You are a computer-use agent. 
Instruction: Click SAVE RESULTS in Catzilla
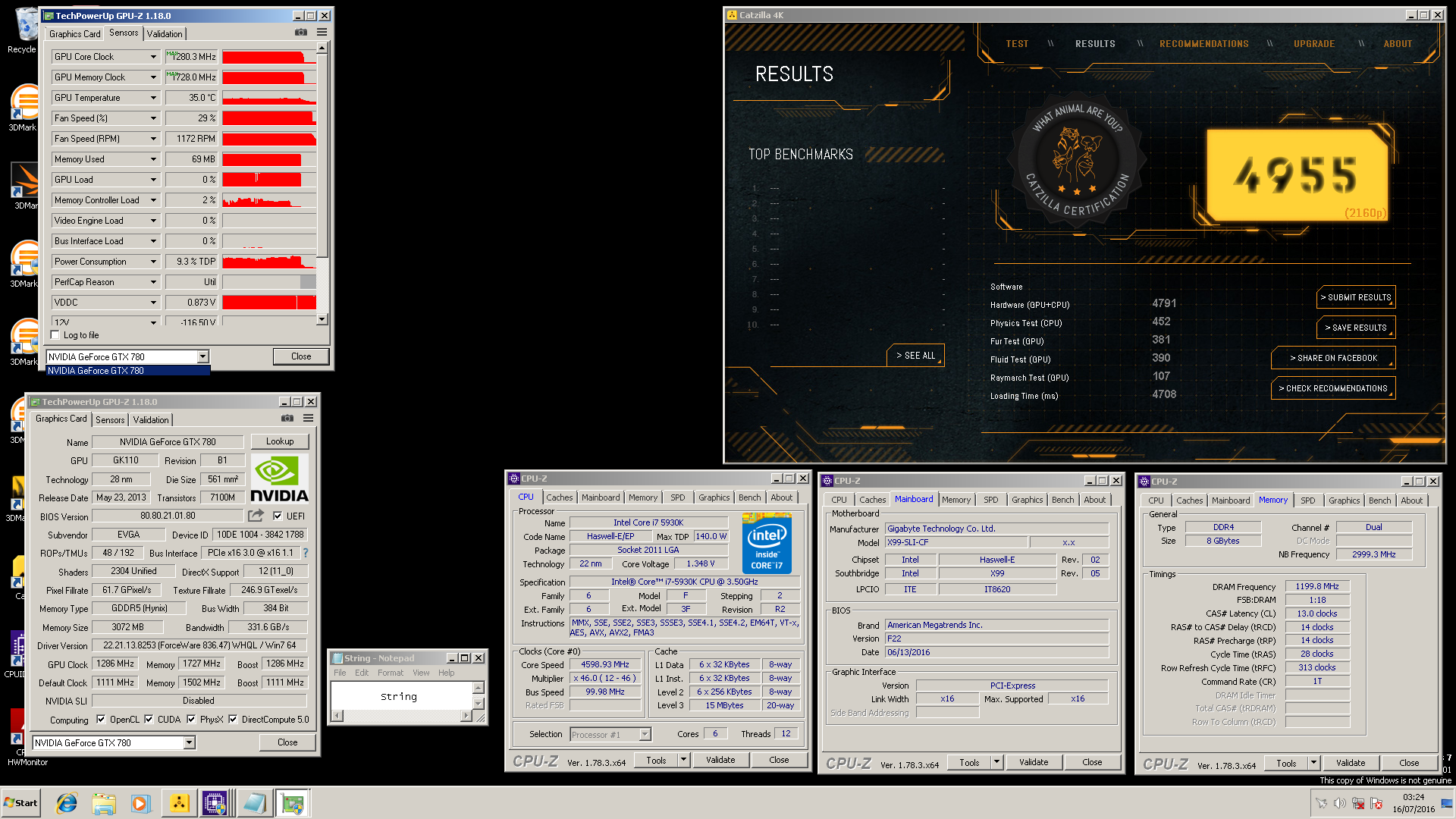pos(1356,328)
